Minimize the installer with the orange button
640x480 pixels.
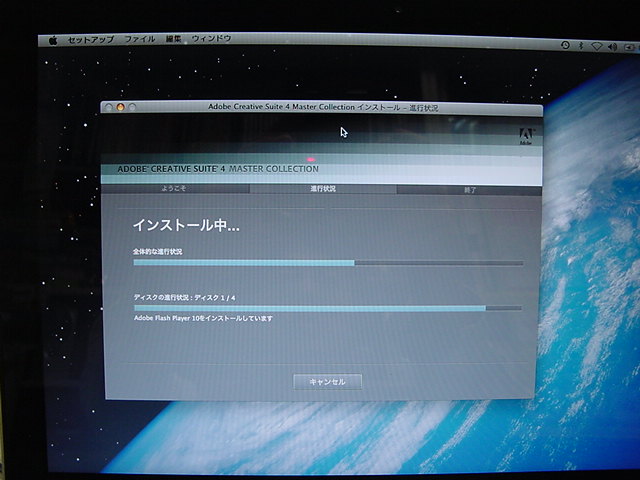pos(120,107)
